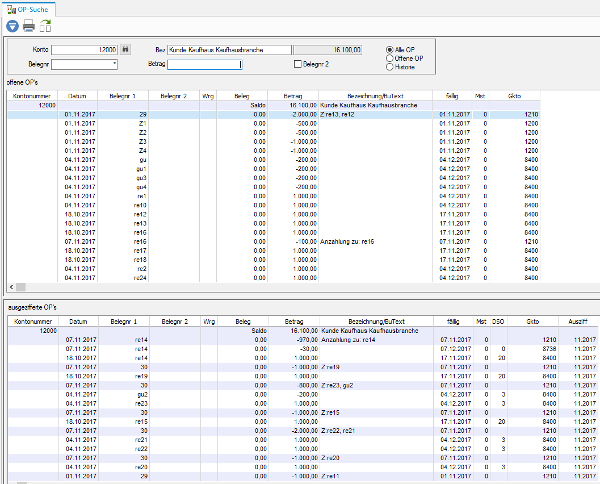Select open row with Belegnr gu3

pyautogui.click(x=274, y=178)
